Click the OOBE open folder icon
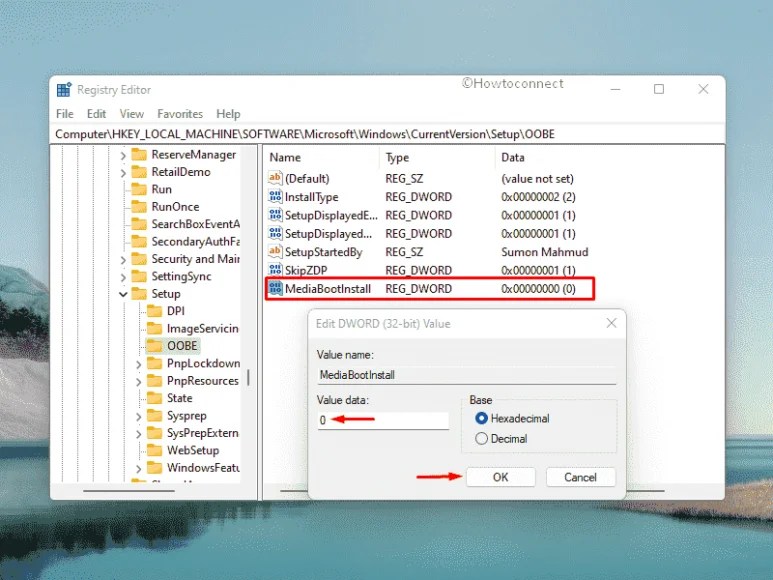The width and height of the screenshot is (773, 580). point(155,346)
